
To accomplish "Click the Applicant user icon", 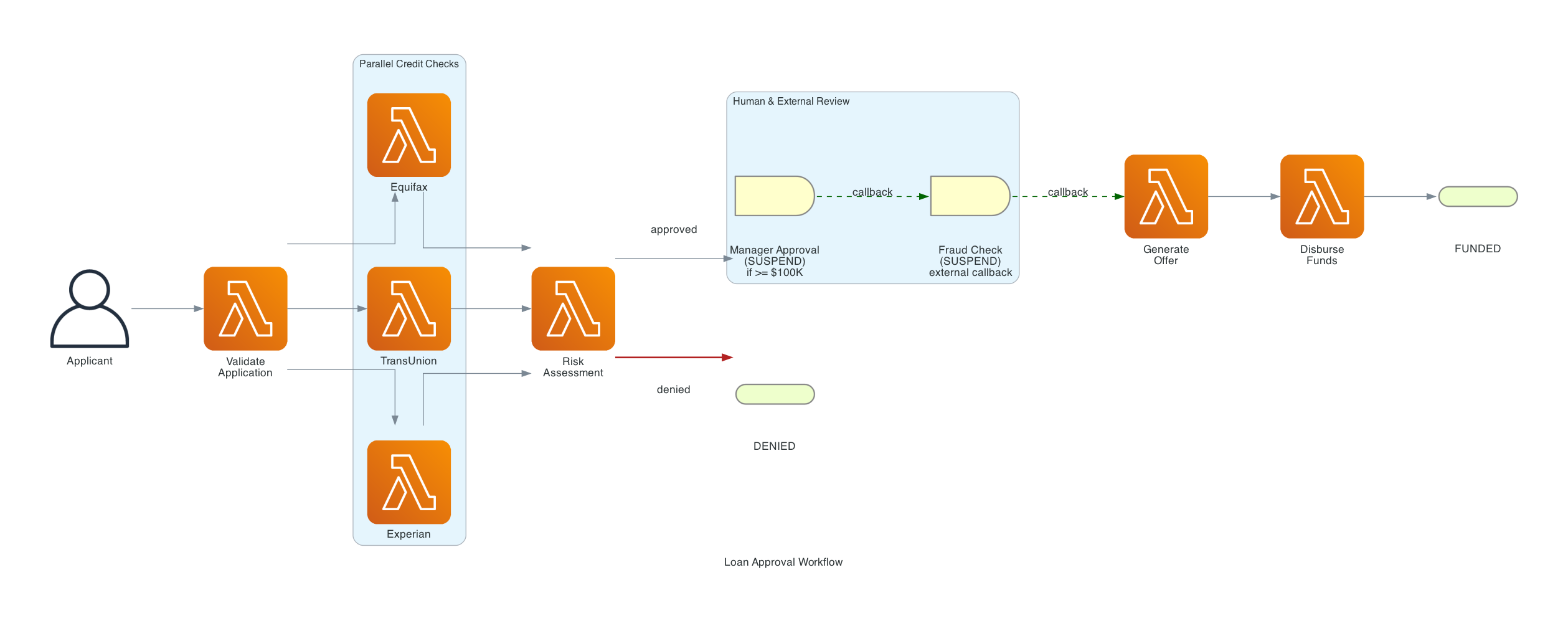I will 90,308.
